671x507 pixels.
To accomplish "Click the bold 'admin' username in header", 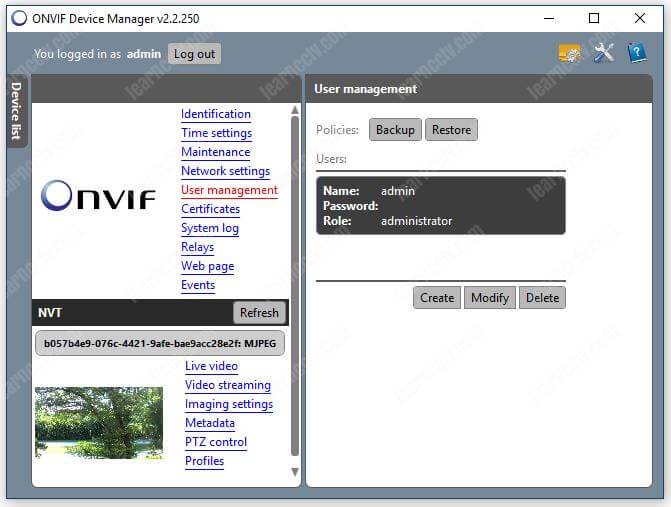I will tap(144, 54).
